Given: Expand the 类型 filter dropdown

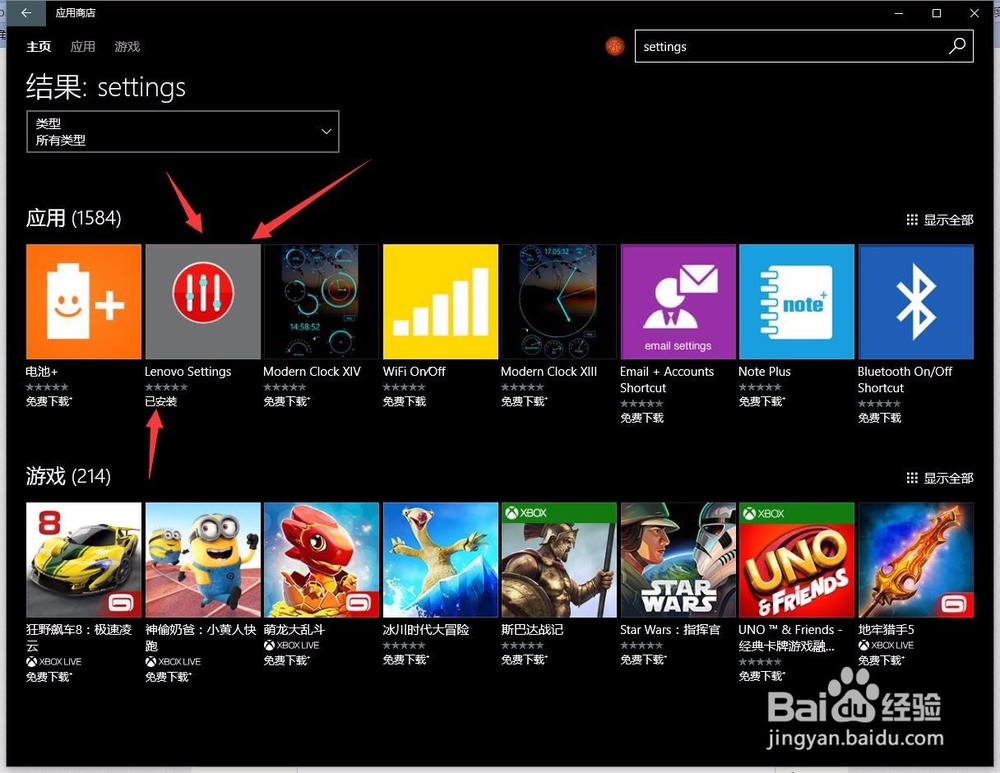Looking at the screenshot, I should coord(182,131).
